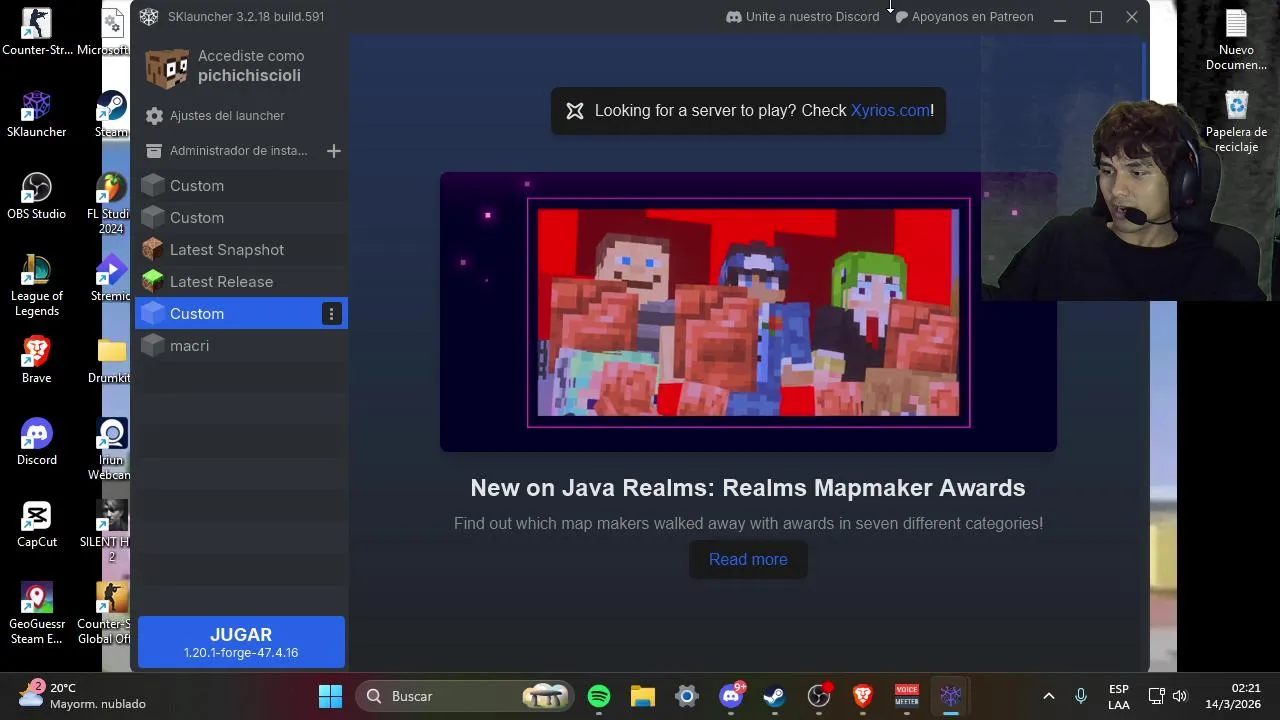Open Unite a nuestro Discord link

click(802, 17)
